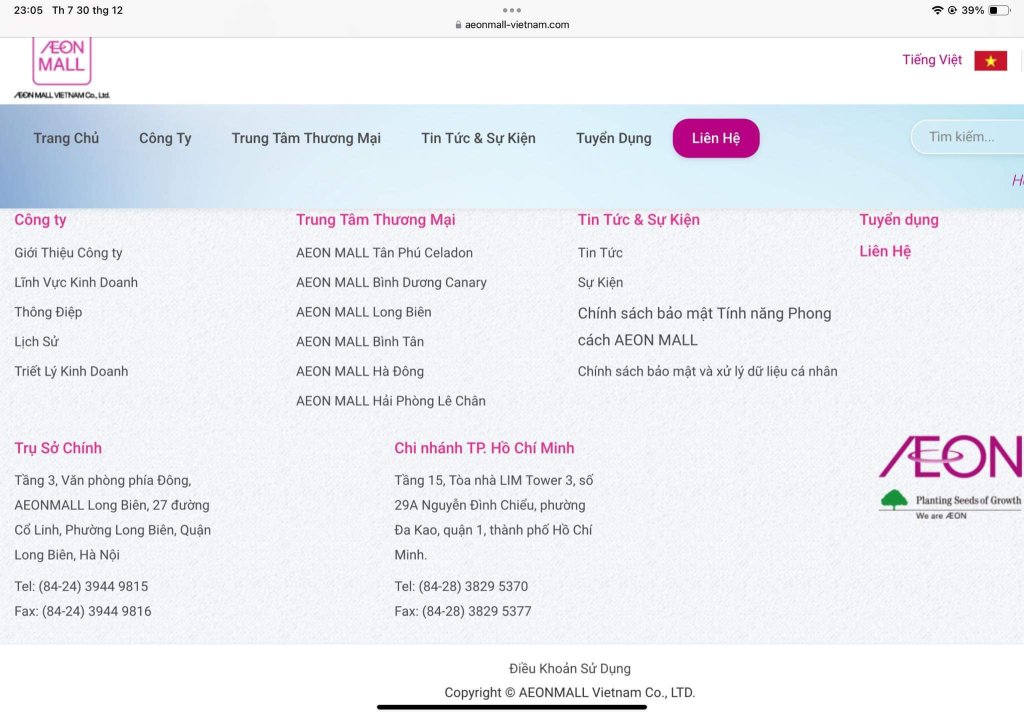Image resolution: width=1024 pixels, height=716 pixels.
Task: Tap the padlock icon beside the URL
Action: point(458,25)
